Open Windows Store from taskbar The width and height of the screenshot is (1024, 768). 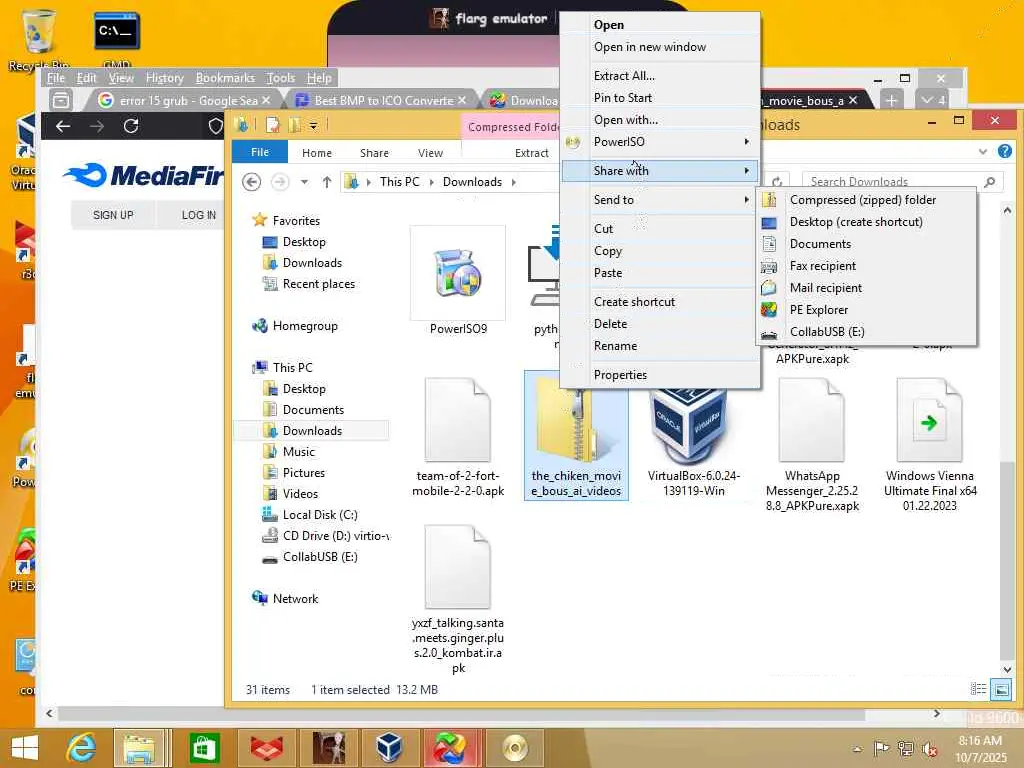pos(204,747)
